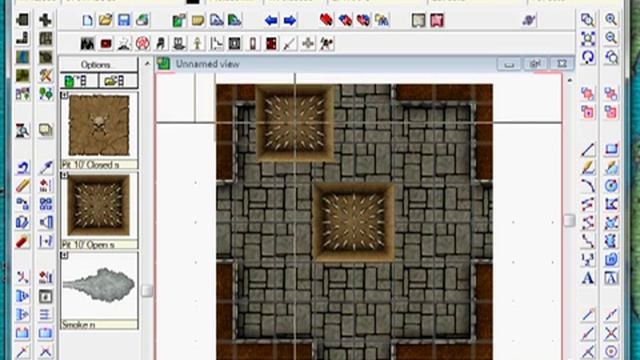Image resolution: width=640 pixels, height=360 pixels.
Task: Open the chair furniture symbol catalog
Action: coord(161,43)
